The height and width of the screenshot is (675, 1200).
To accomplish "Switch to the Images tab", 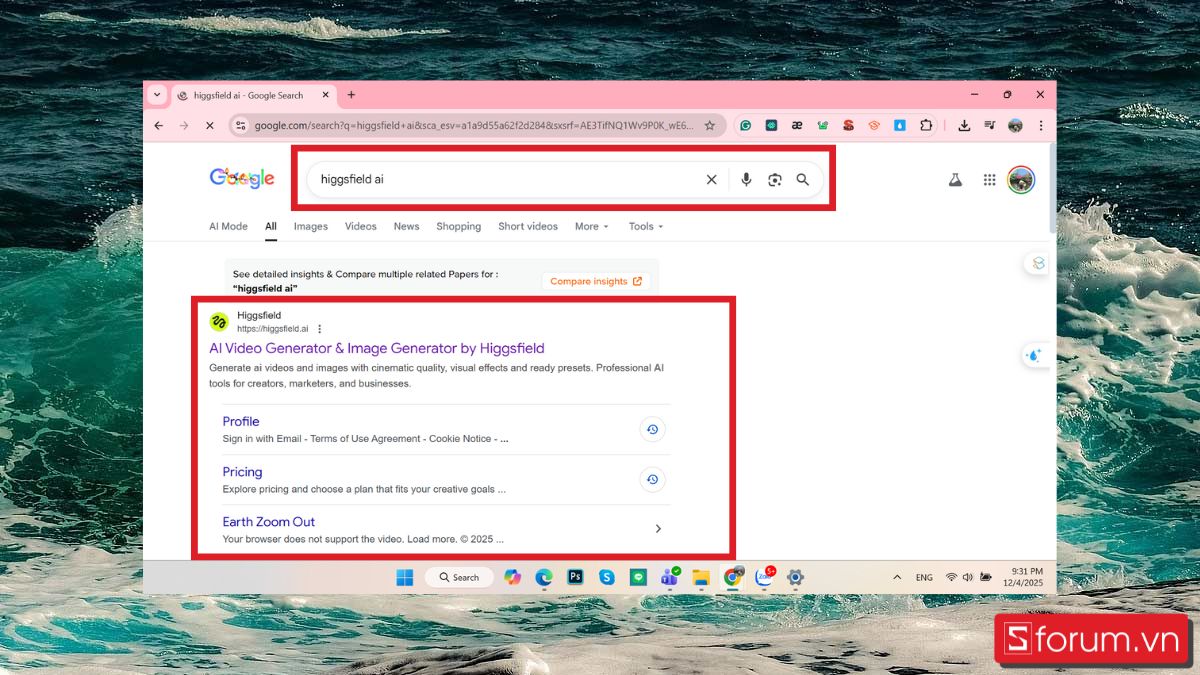I will pyautogui.click(x=310, y=227).
